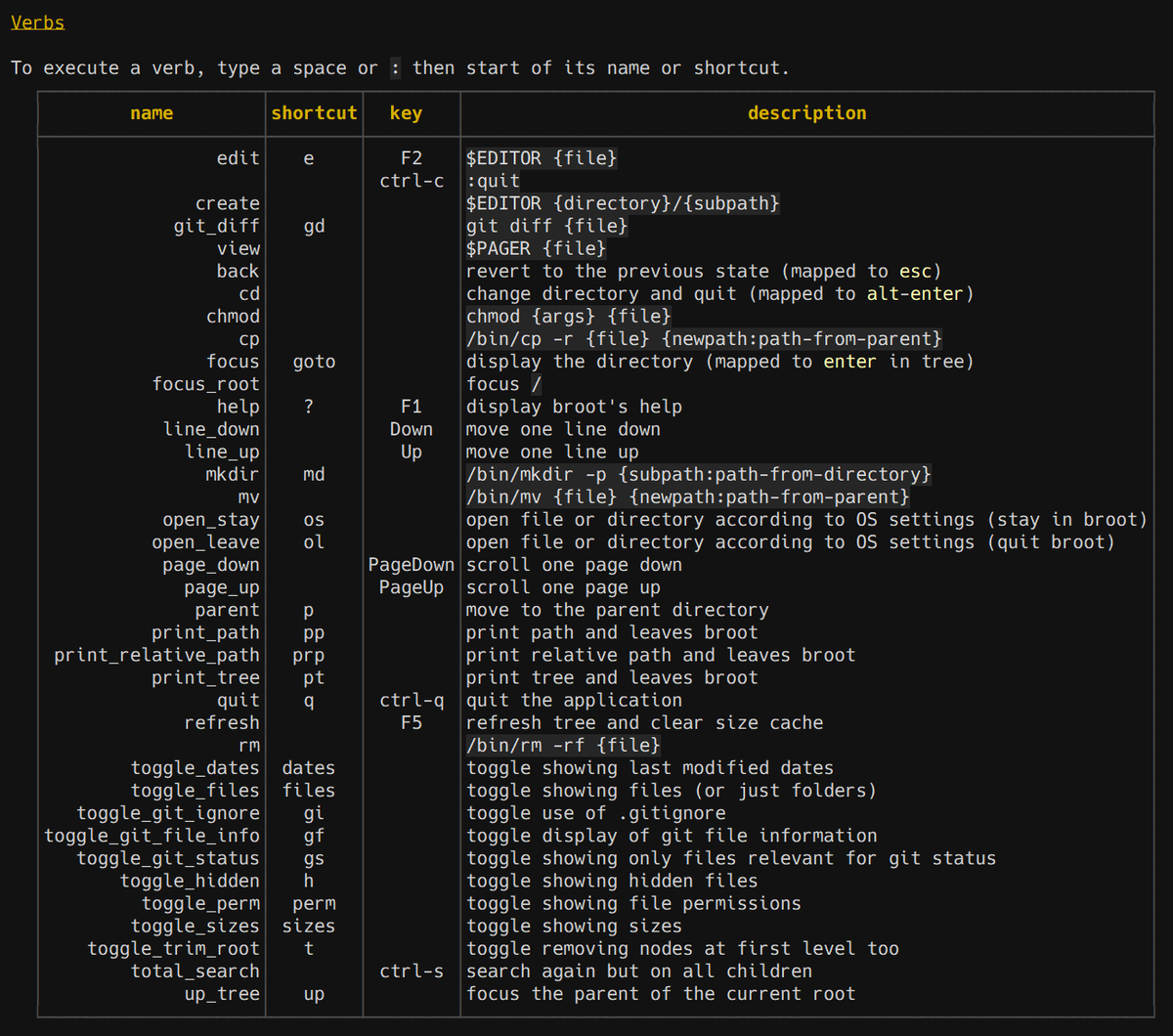Click the 'toggle_trim_root' verb name
This screenshot has width=1173, height=1036.
[174, 948]
